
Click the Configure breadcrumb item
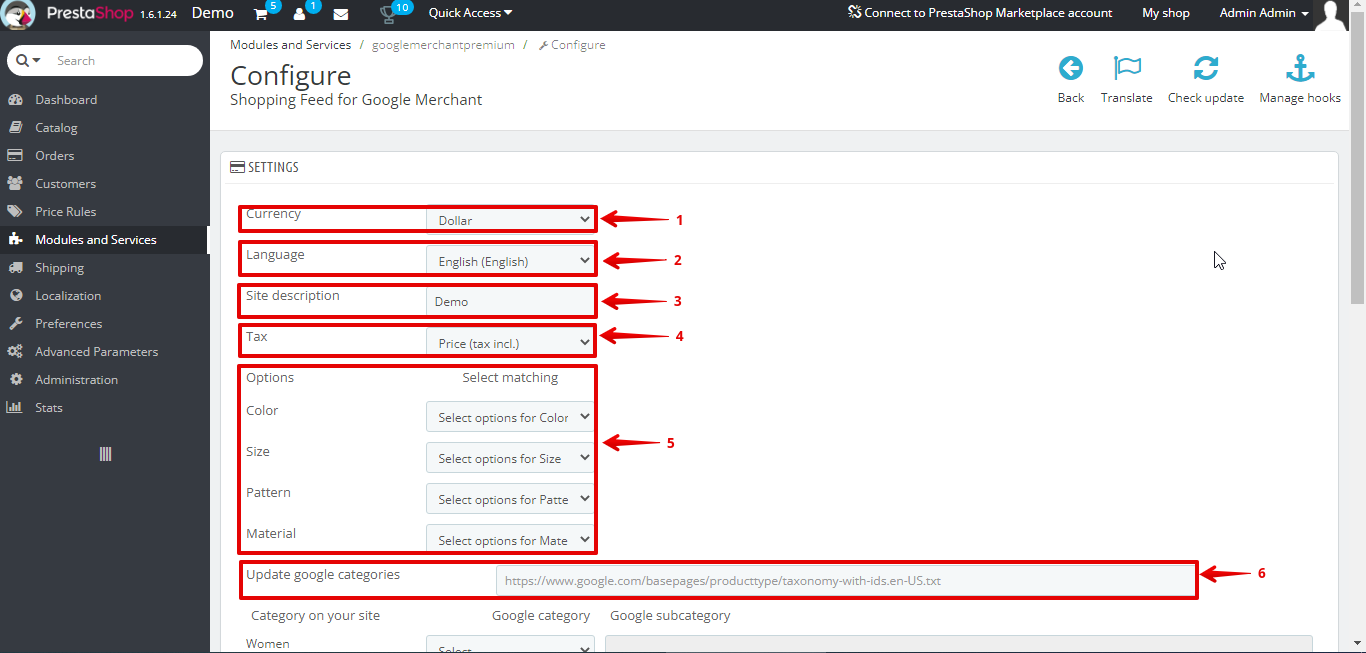(x=572, y=45)
